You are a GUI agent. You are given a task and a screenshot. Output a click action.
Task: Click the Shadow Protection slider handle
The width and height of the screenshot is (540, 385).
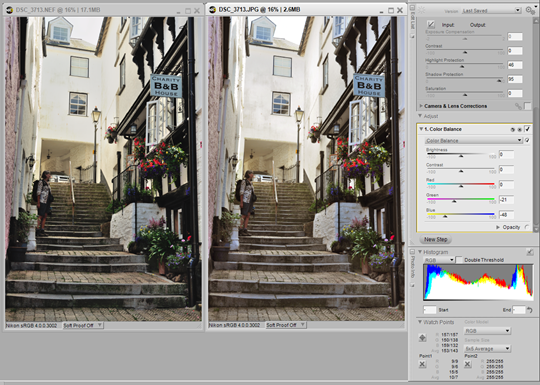click(x=499, y=81)
